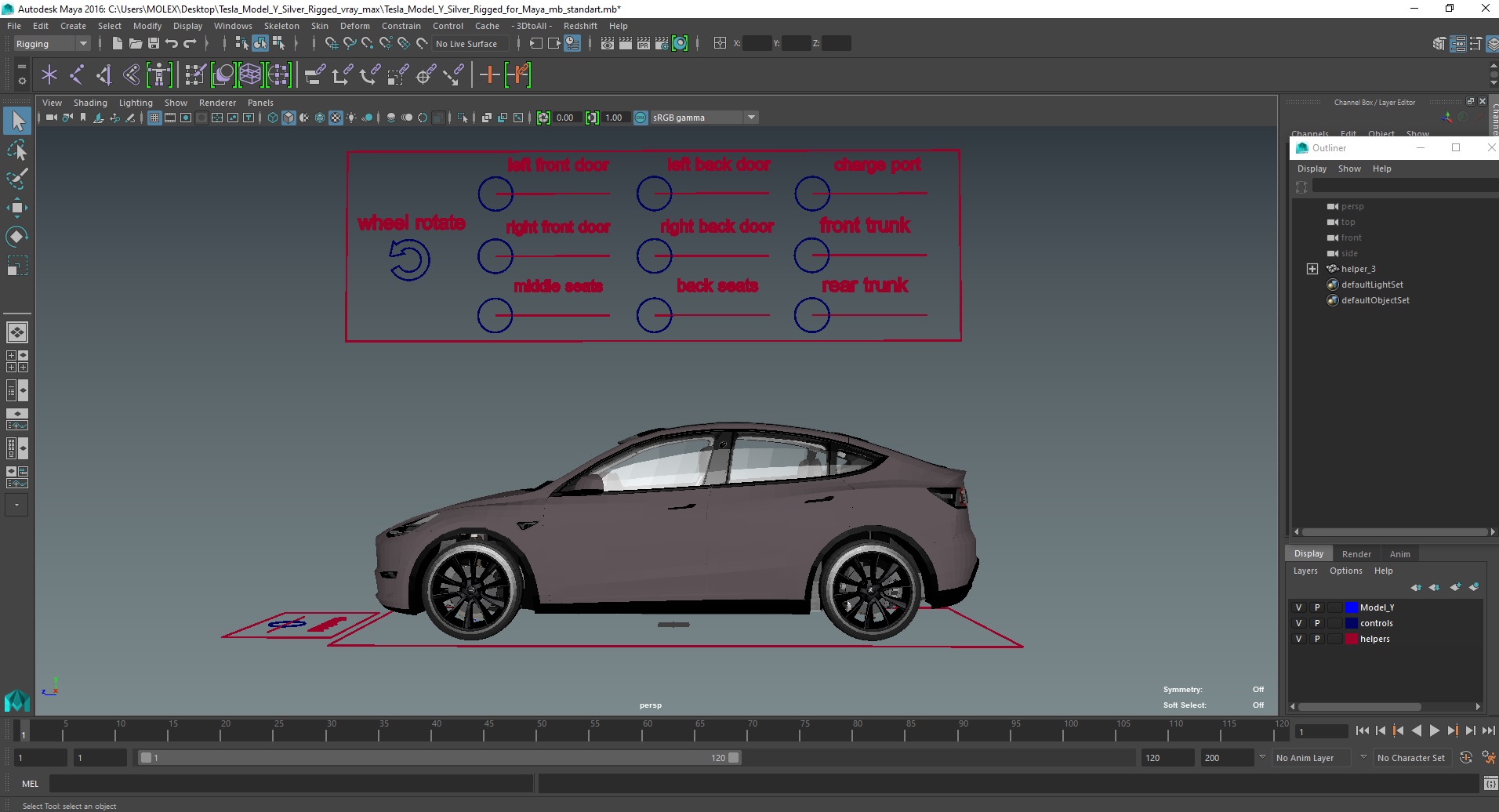The height and width of the screenshot is (812, 1499).
Task: Open the shelf options gear menu
Action: pyautogui.click(x=21, y=81)
